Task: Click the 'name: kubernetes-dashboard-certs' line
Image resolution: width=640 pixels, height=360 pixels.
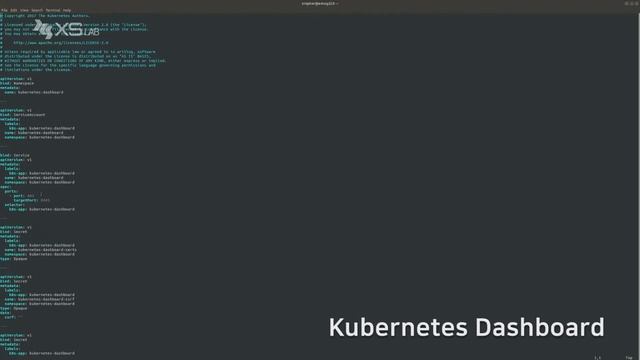Action: click(40, 249)
